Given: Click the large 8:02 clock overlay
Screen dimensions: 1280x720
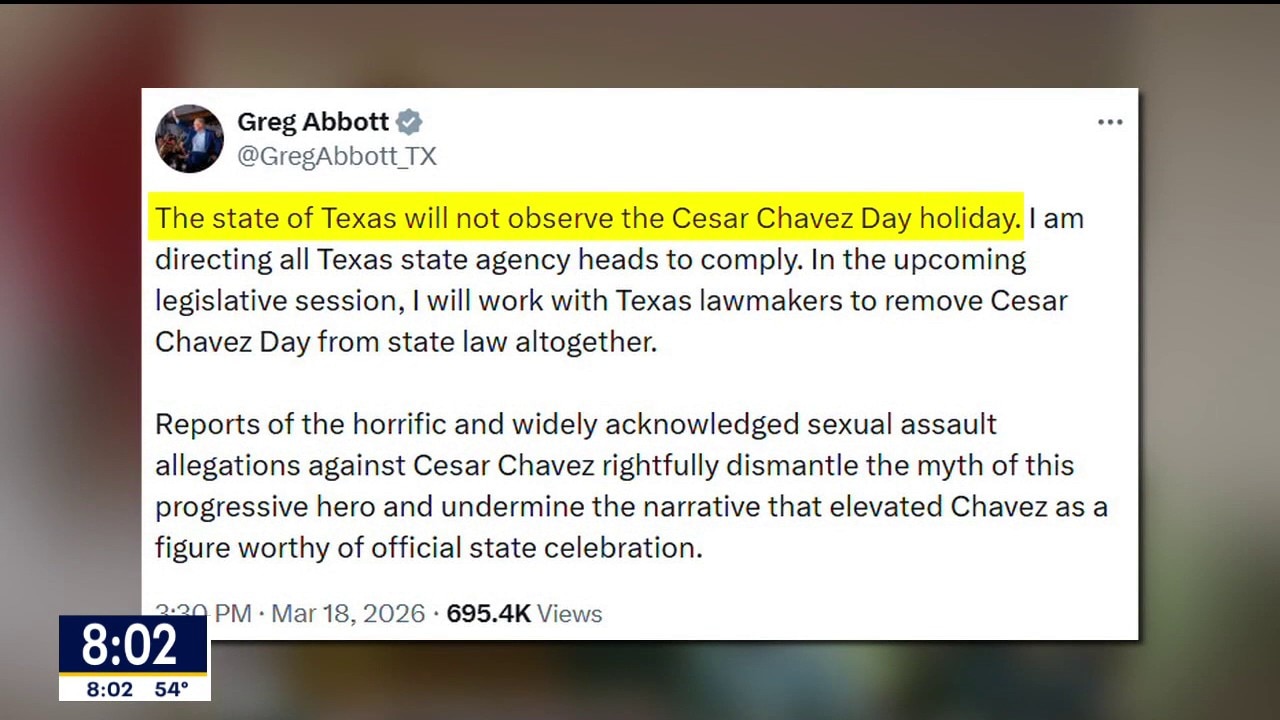Looking at the screenshot, I should click(x=130, y=646).
